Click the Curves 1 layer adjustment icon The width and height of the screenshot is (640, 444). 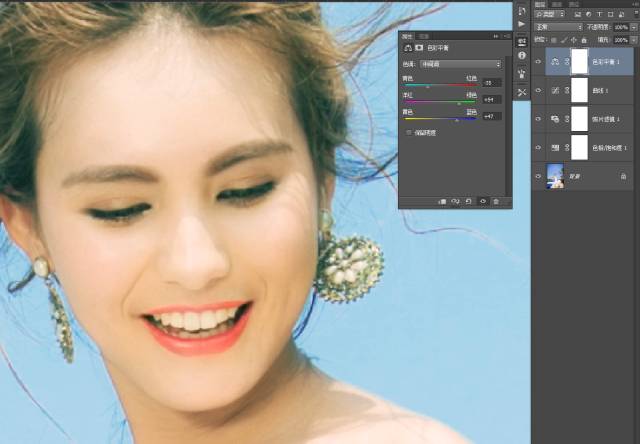[555, 91]
